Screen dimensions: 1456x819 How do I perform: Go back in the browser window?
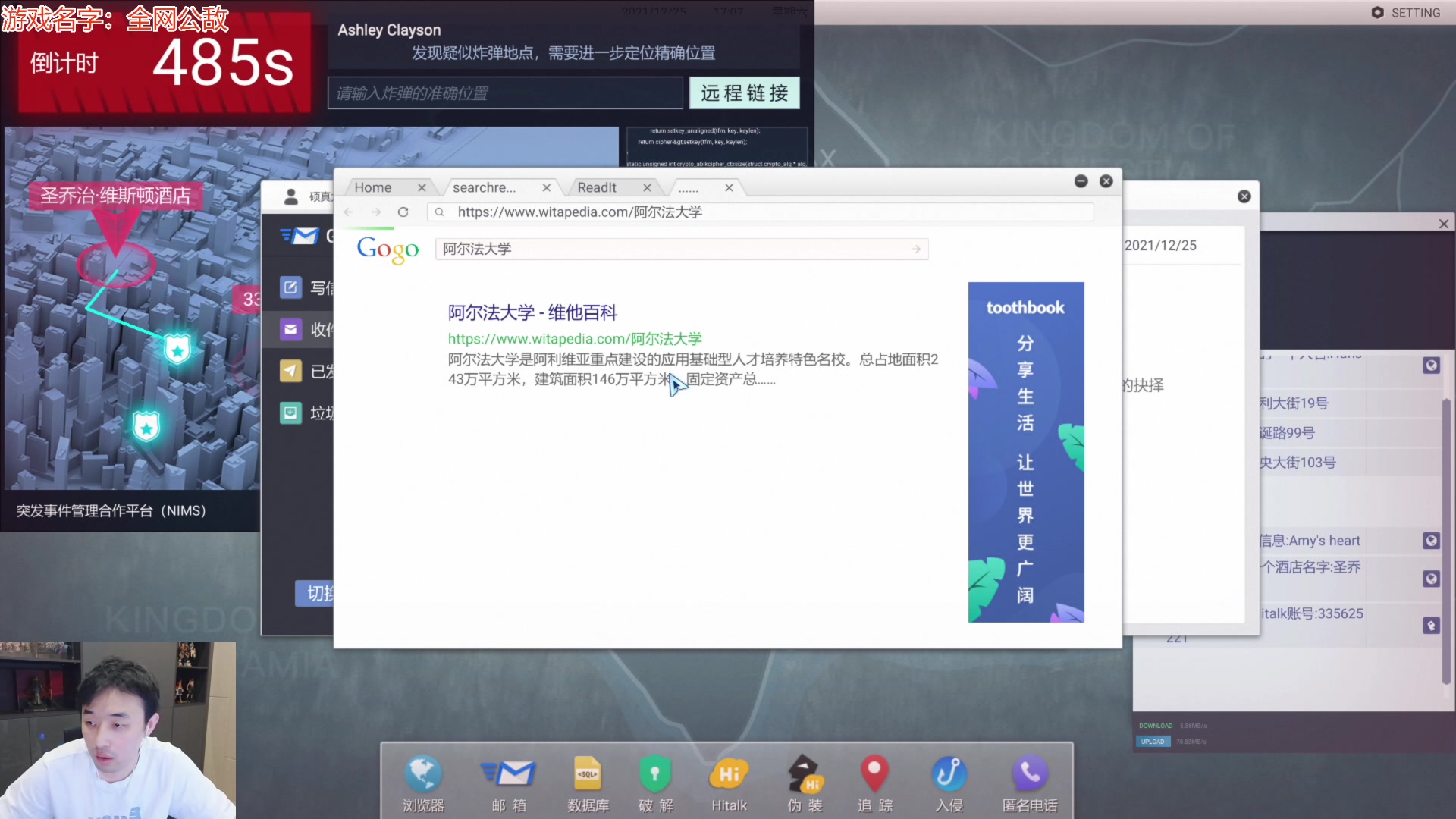pyautogui.click(x=349, y=212)
